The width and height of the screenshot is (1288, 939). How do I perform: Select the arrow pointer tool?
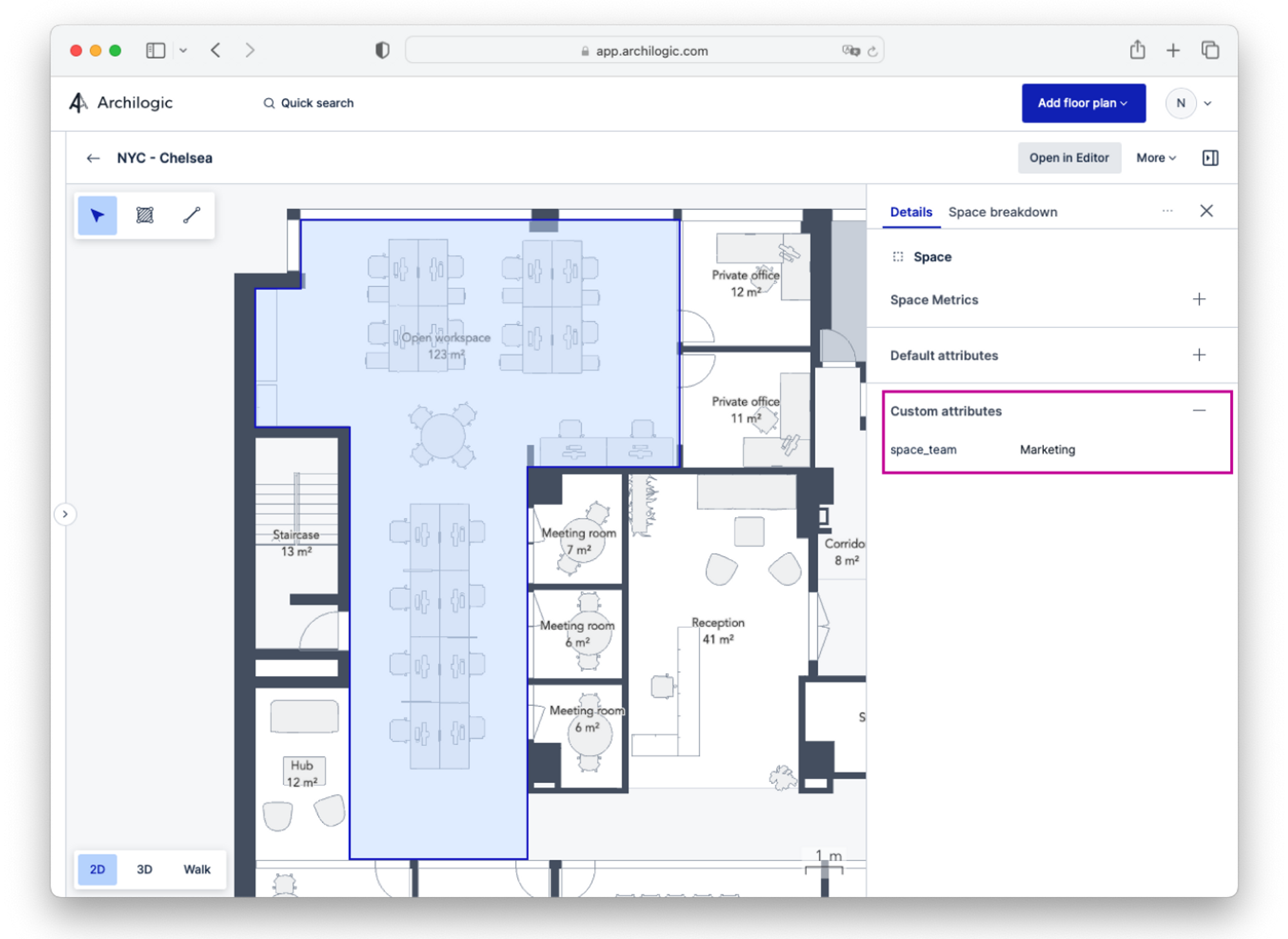pyautogui.click(x=97, y=215)
